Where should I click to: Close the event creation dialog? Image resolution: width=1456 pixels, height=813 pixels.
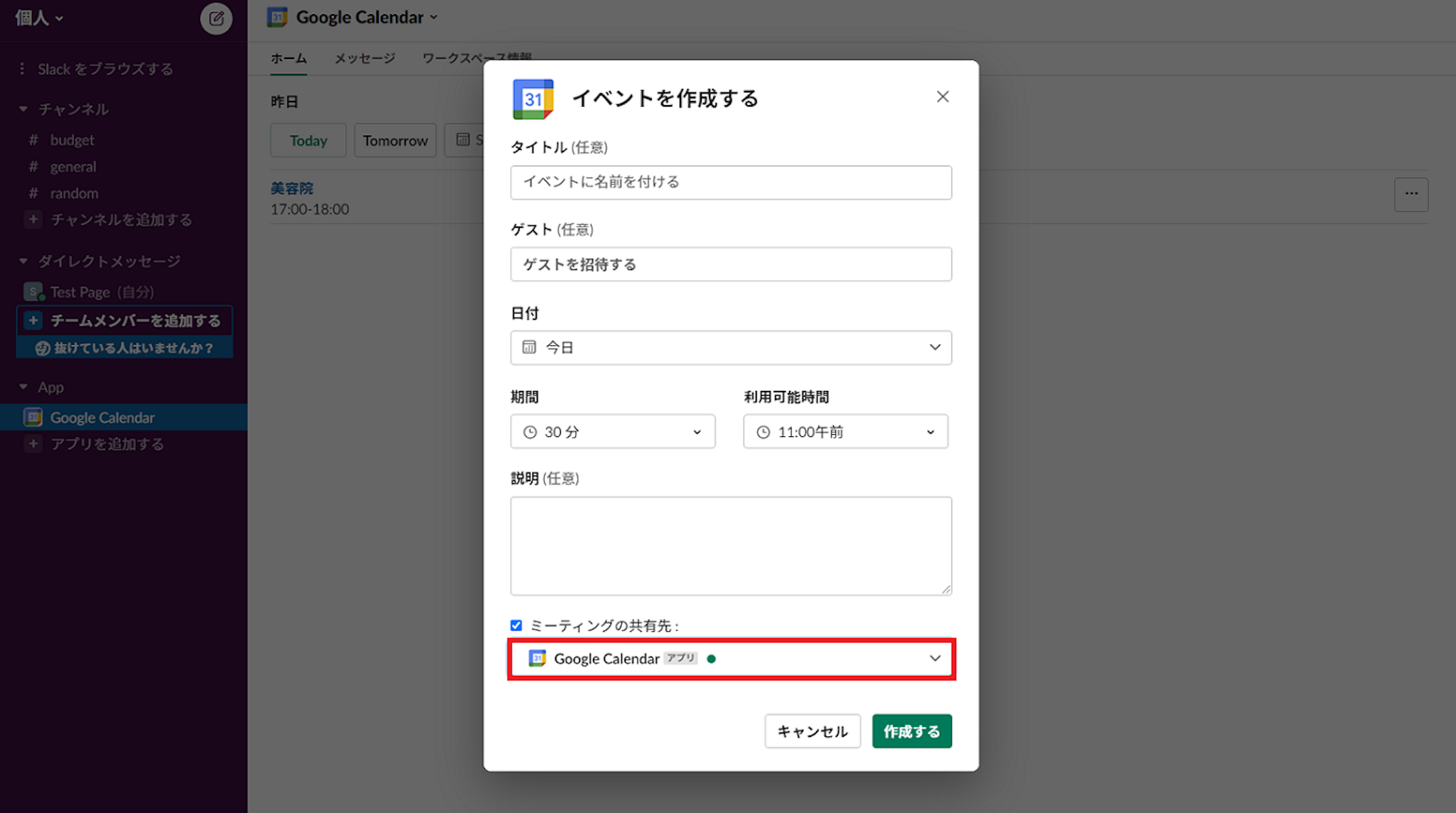[943, 97]
